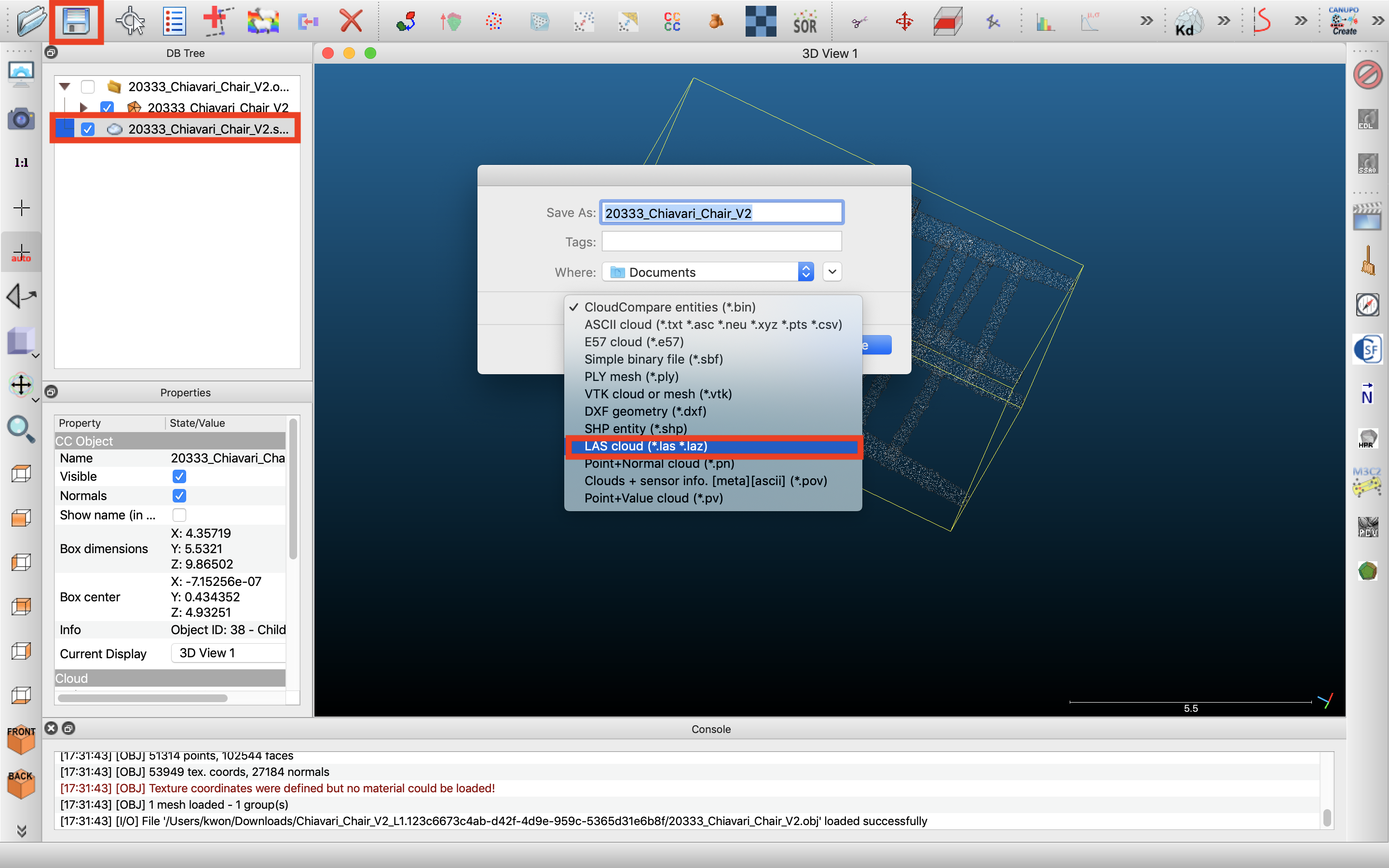This screenshot has height=868, width=1389.
Task: Collapse the 20333_Chiavari_Chair_V2.obj tree group
Action: click(x=65, y=87)
